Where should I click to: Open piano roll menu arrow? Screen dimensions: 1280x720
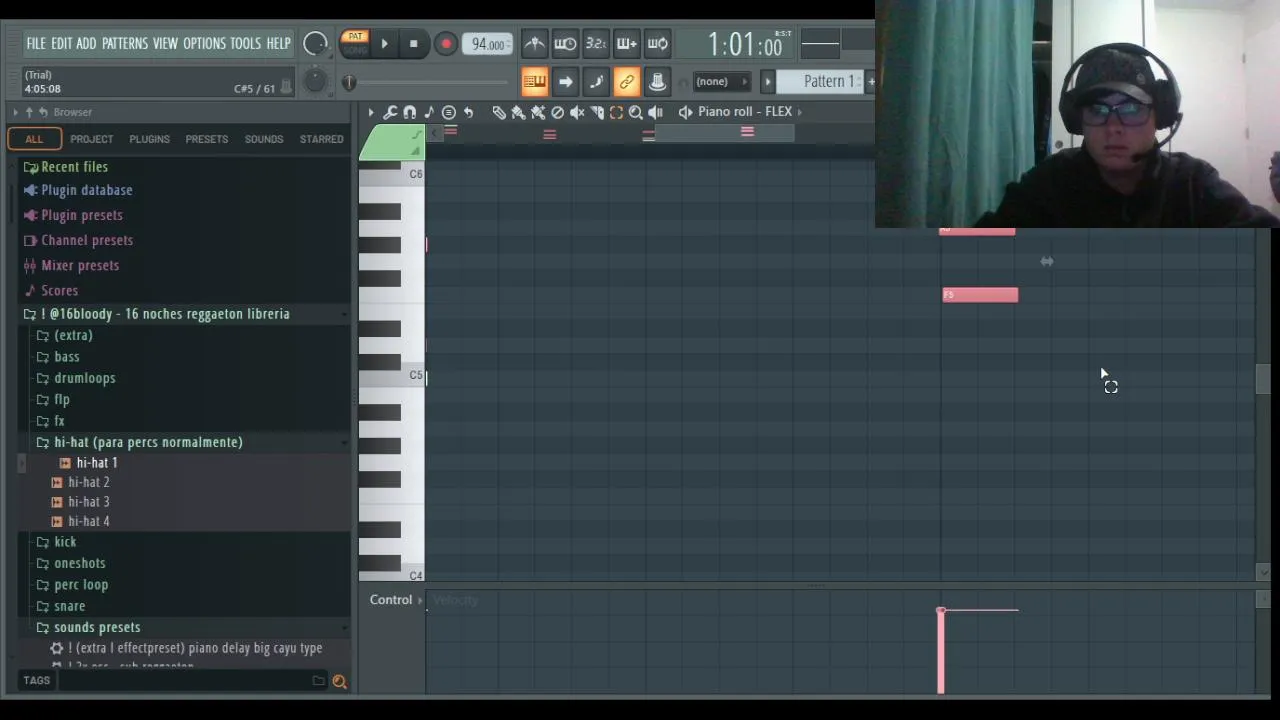[x=370, y=112]
